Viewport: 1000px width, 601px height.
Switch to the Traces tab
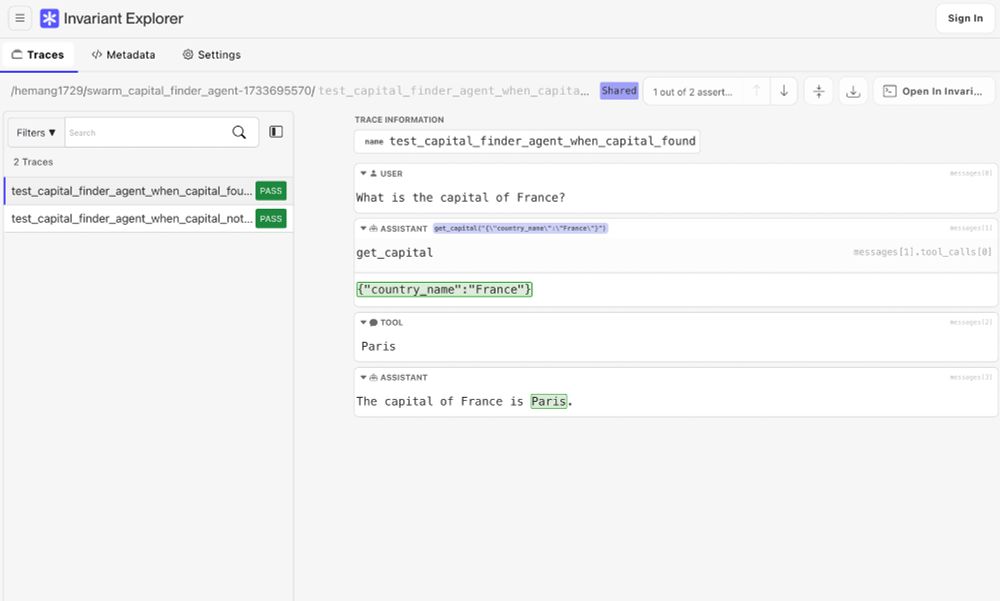click(38, 55)
